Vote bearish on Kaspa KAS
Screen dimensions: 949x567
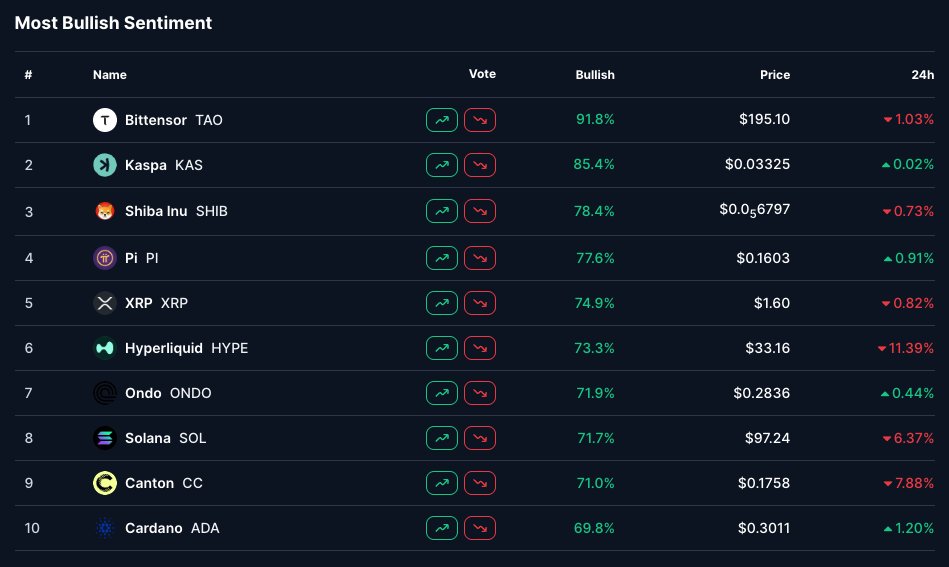coord(480,165)
